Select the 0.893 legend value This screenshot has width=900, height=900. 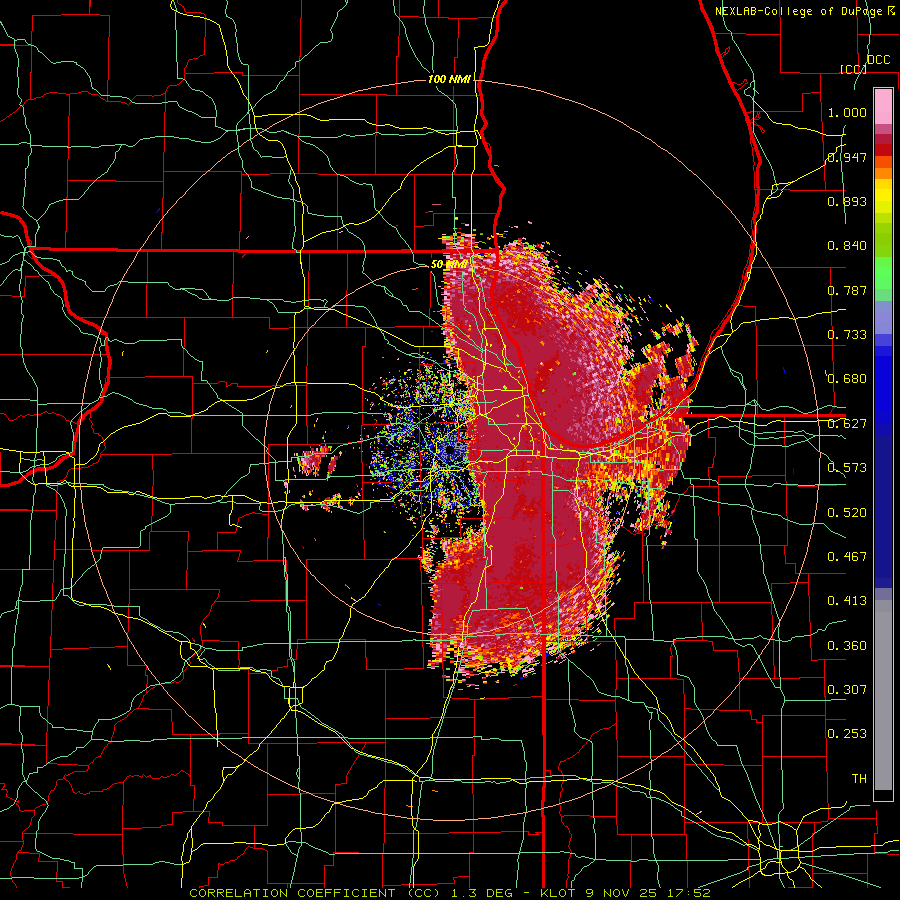tap(847, 201)
